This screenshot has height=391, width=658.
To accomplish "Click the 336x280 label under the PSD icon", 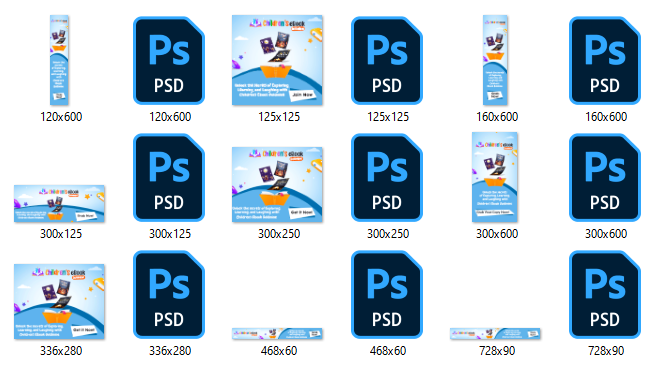I will click(170, 351).
